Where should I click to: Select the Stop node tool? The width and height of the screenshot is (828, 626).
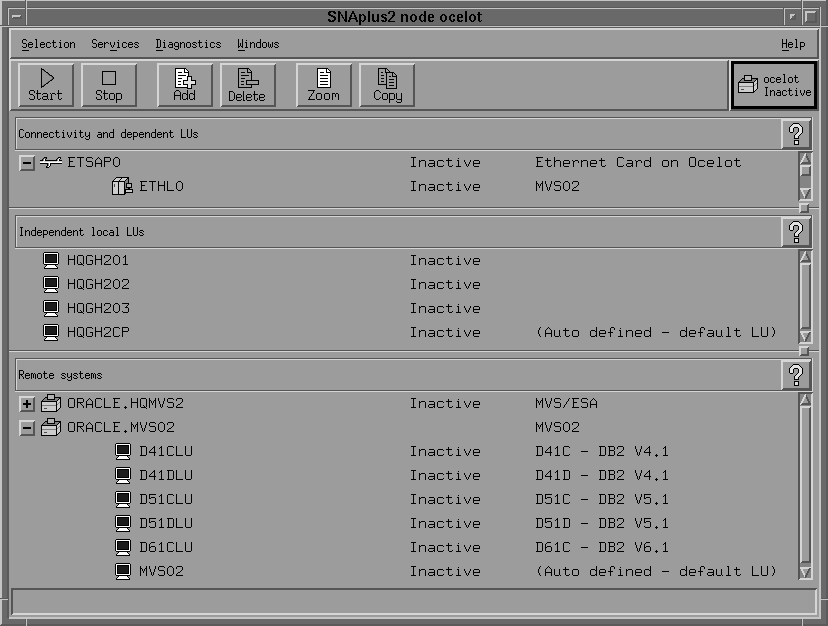tap(108, 84)
